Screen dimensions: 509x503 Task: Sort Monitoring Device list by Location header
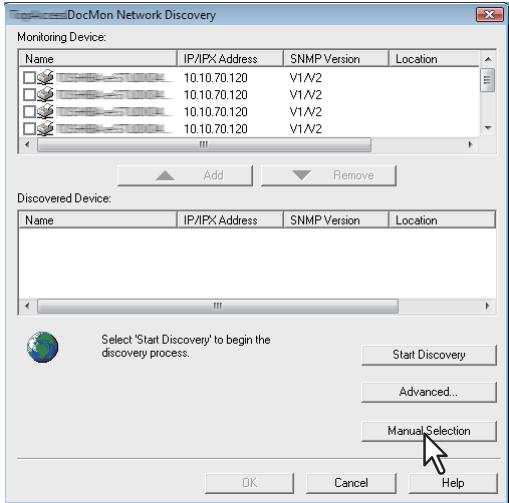tap(435, 59)
